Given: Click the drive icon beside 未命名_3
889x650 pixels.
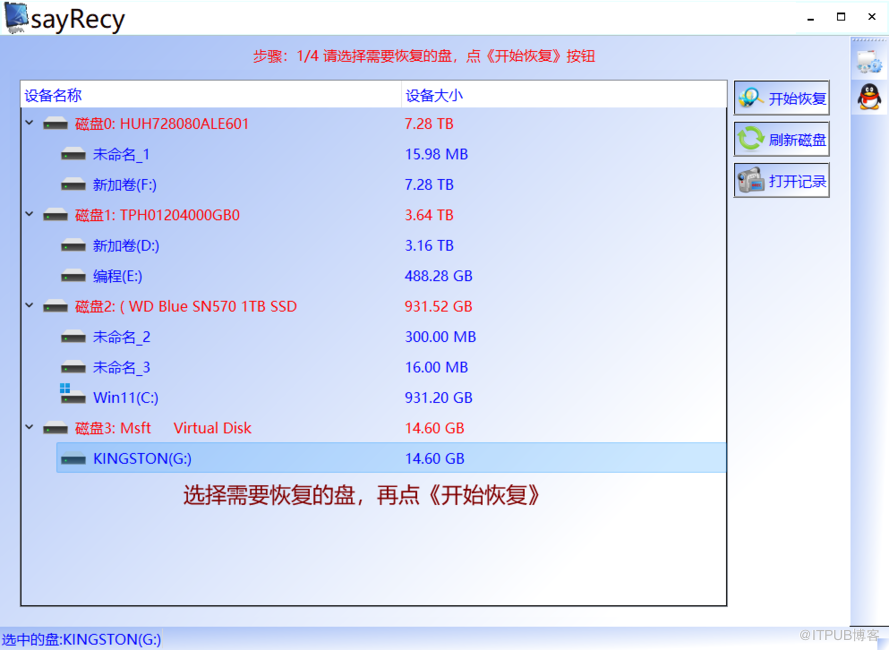Looking at the screenshot, I should [x=73, y=368].
